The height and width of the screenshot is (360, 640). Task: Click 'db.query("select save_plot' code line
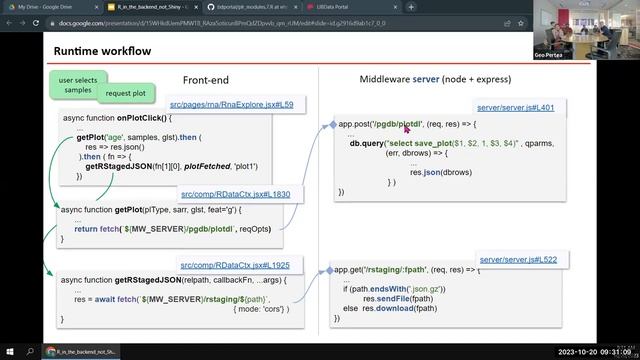coord(452,143)
